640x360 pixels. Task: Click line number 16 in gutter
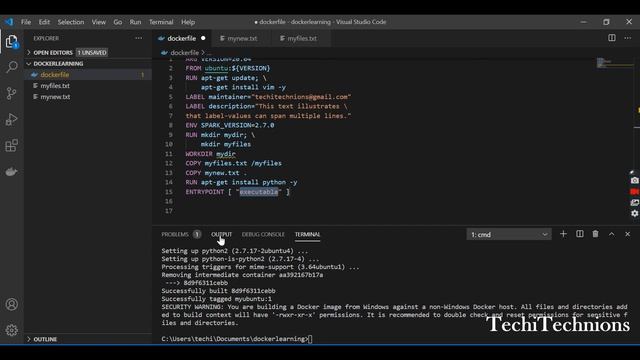(169, 201)
